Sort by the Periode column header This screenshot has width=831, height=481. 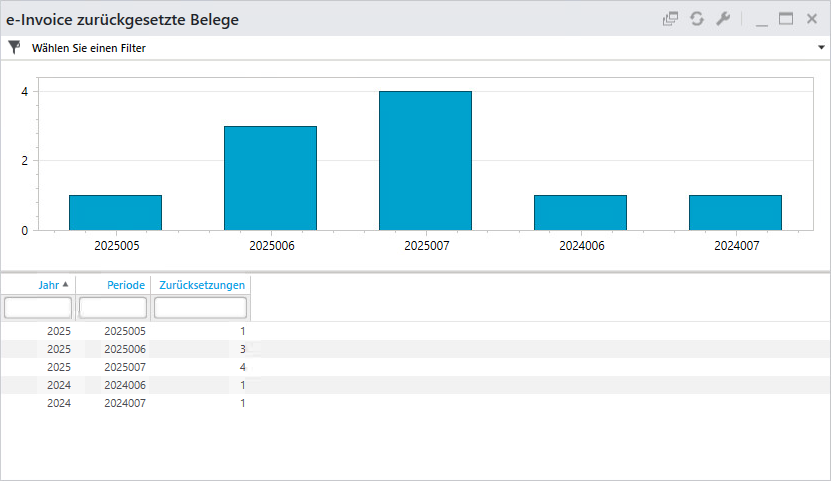[126, 285]
